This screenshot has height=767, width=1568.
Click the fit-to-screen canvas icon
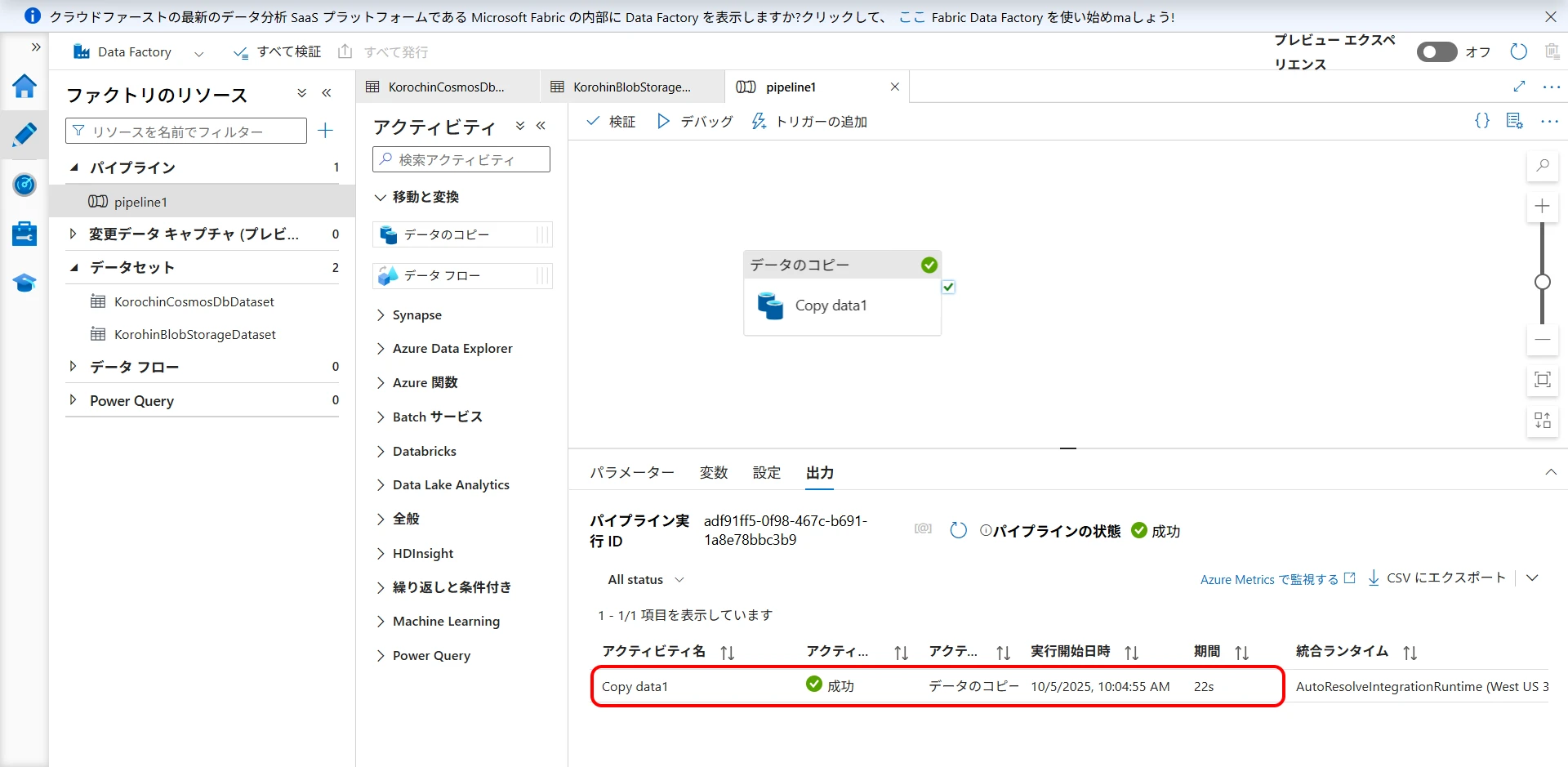(1542, 380)
